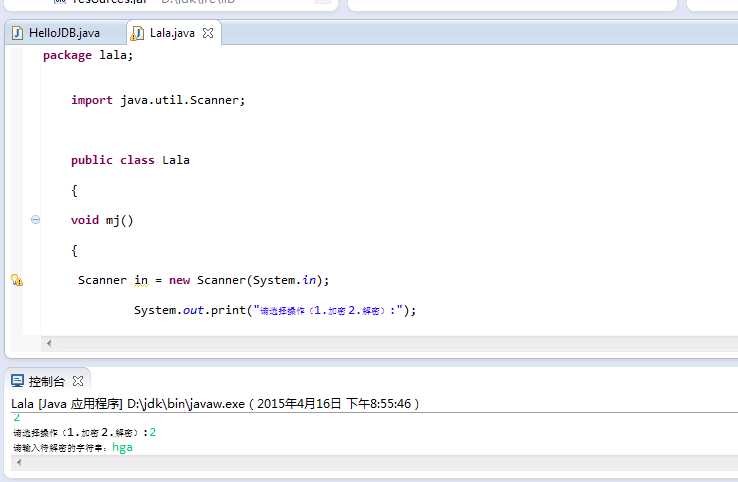Switch to the HelloJDB.java editor tab
Image resolution: width=738 pixels, height=482 pixels.
(x=64, y=33)
